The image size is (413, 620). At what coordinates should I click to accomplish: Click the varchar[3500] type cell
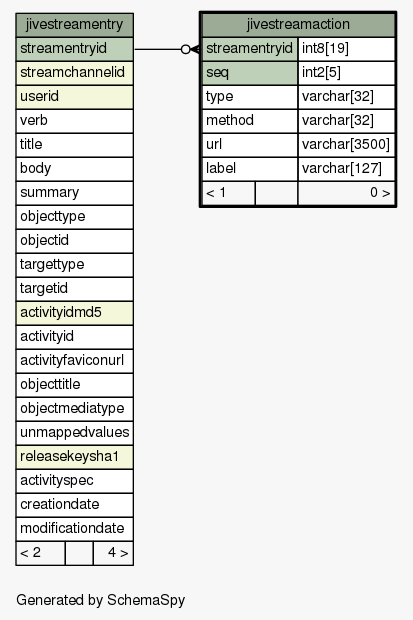pos(347,145)
